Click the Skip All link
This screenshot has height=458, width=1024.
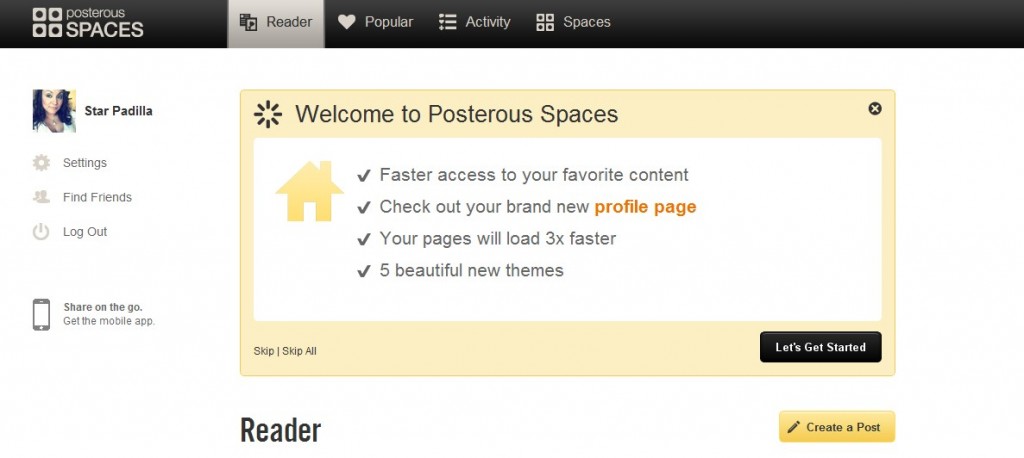pyautogui.click(x=299, y=351)
